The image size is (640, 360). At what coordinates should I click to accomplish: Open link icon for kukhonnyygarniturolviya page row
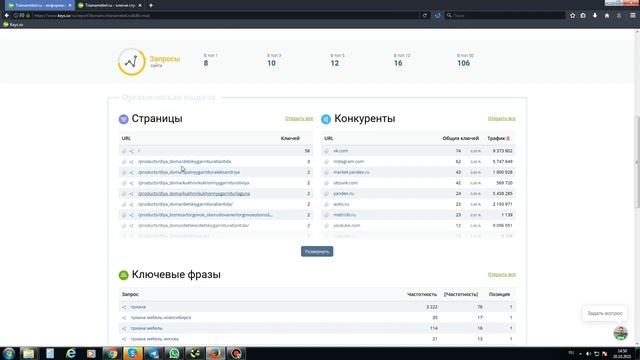(x=124, y=183)
